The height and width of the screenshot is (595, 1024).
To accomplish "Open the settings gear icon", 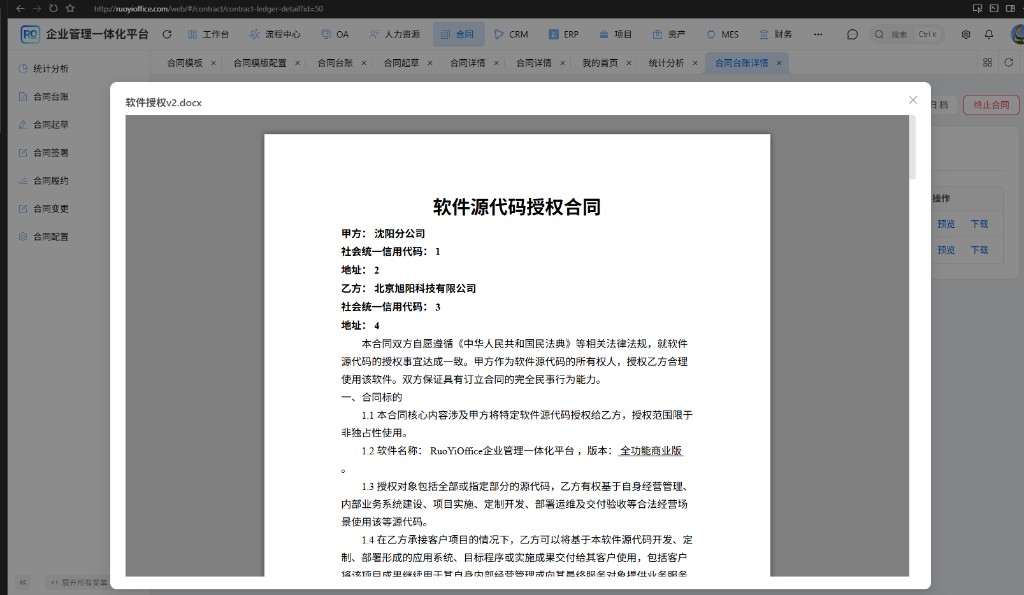I will point(966,34).
